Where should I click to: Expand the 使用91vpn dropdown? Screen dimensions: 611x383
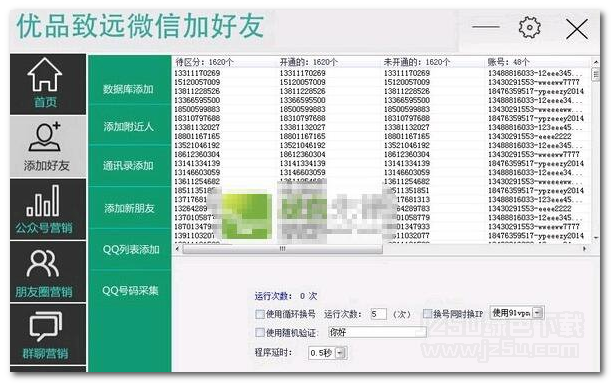point(538,312)
